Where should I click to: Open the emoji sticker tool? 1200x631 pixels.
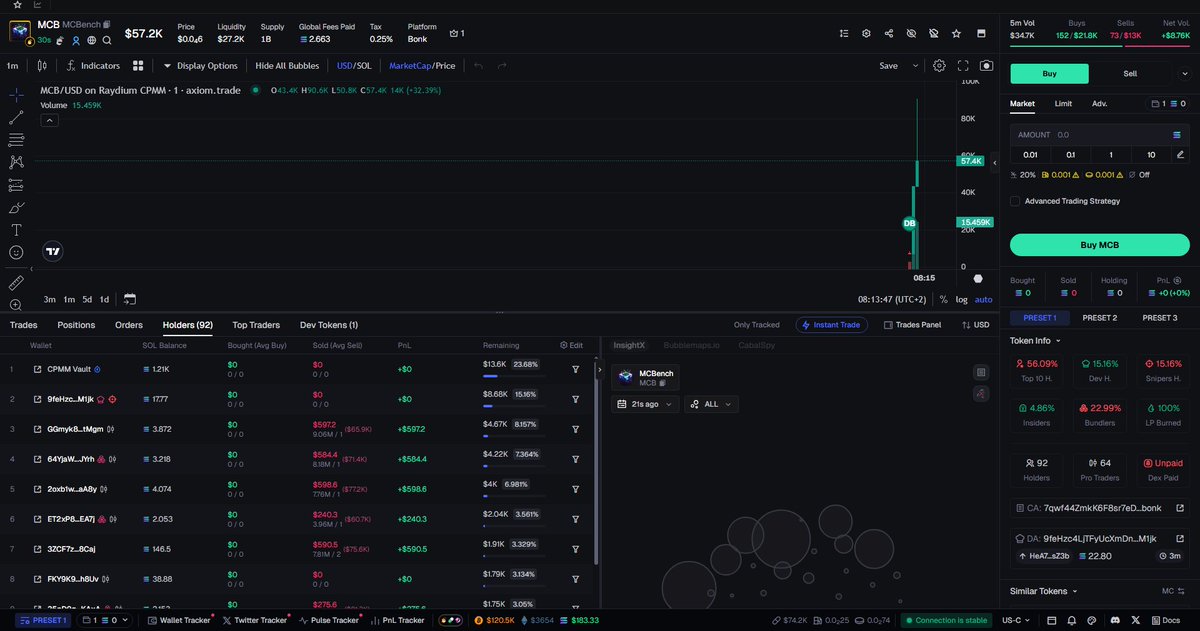coord(16,253)
